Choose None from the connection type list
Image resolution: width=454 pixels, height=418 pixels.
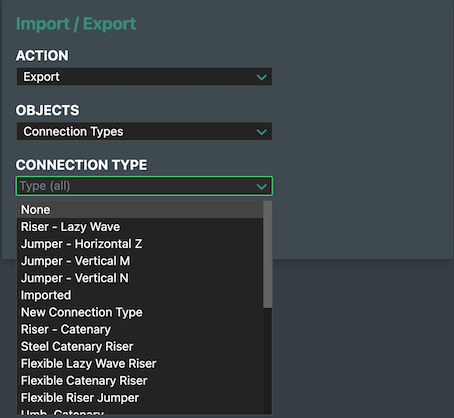(x=140, y=210)
